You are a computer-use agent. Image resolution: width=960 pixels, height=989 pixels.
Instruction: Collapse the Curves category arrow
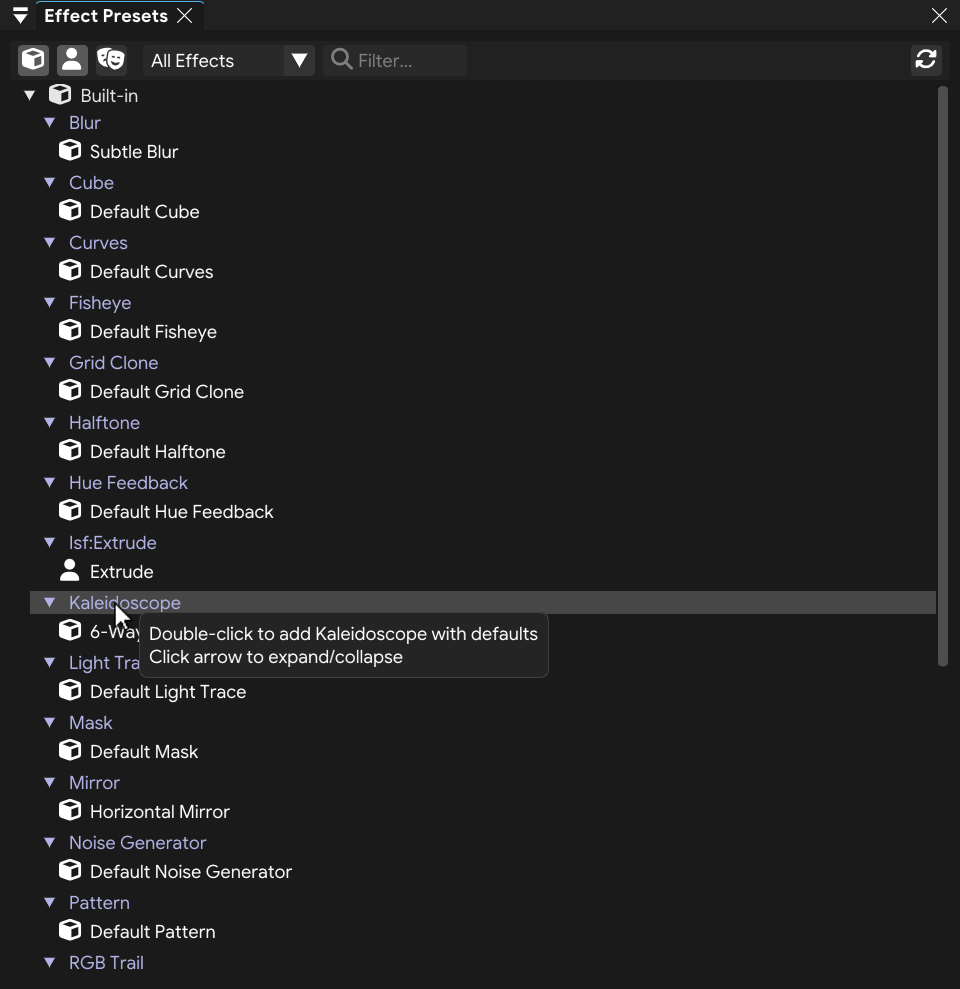pos(50,242)
